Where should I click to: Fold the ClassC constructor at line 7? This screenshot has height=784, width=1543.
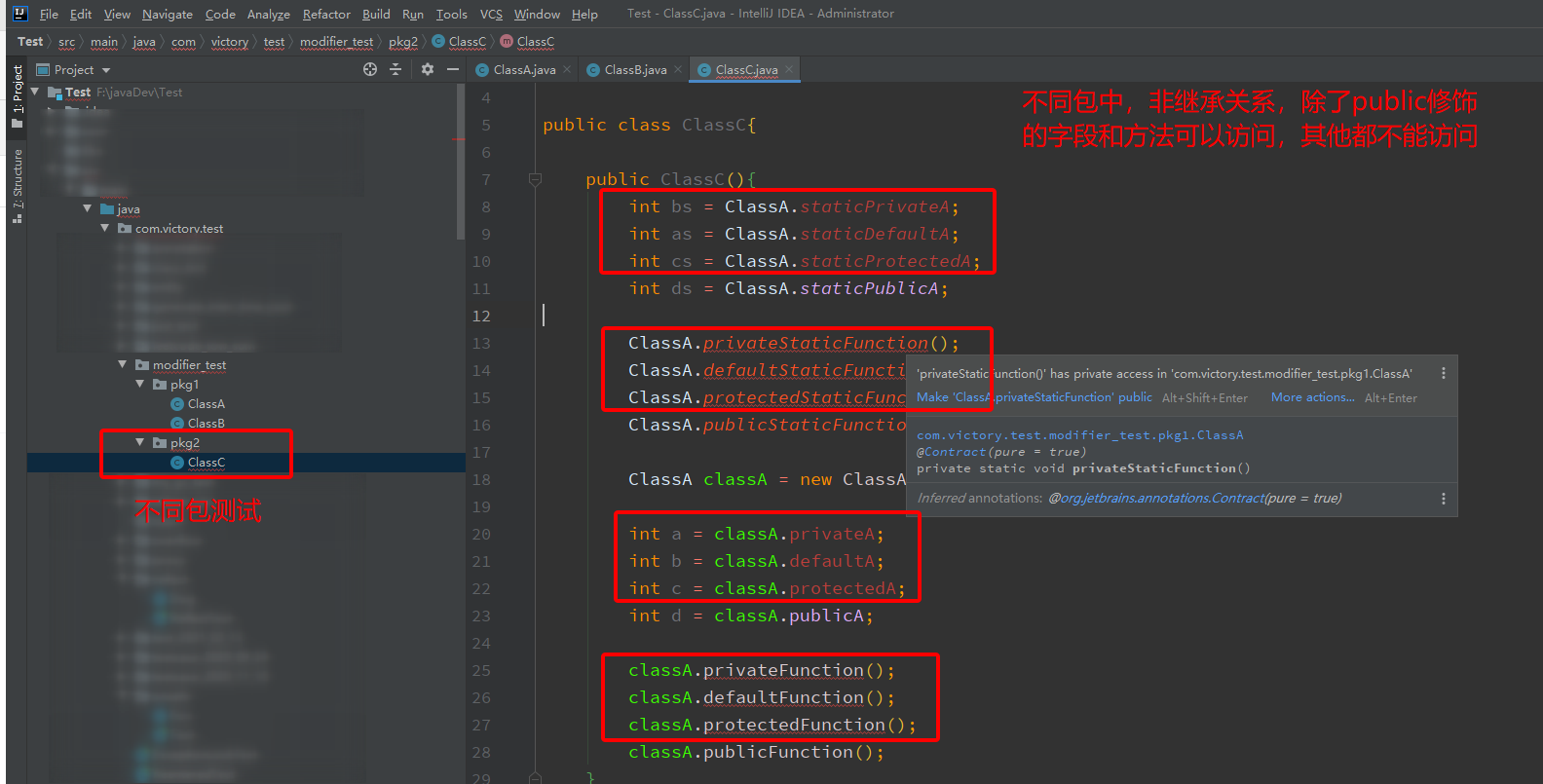tap(535, 179)
